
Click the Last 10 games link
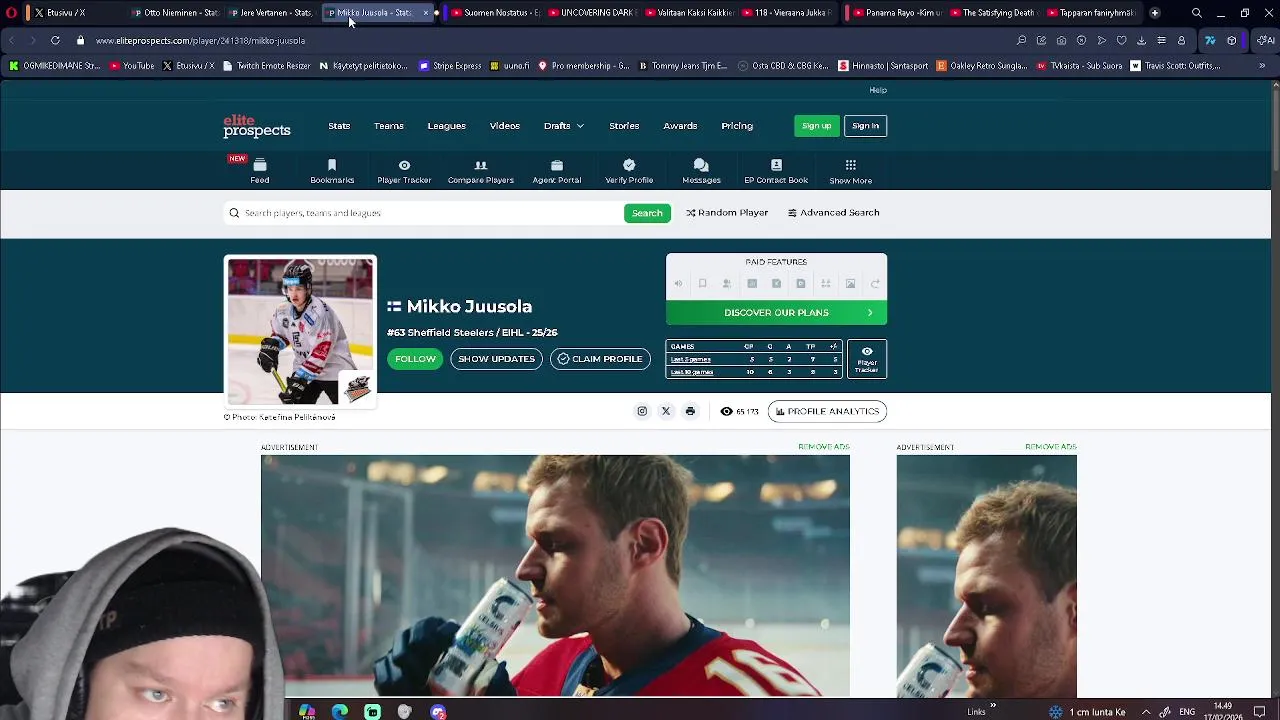pos(692,372)
